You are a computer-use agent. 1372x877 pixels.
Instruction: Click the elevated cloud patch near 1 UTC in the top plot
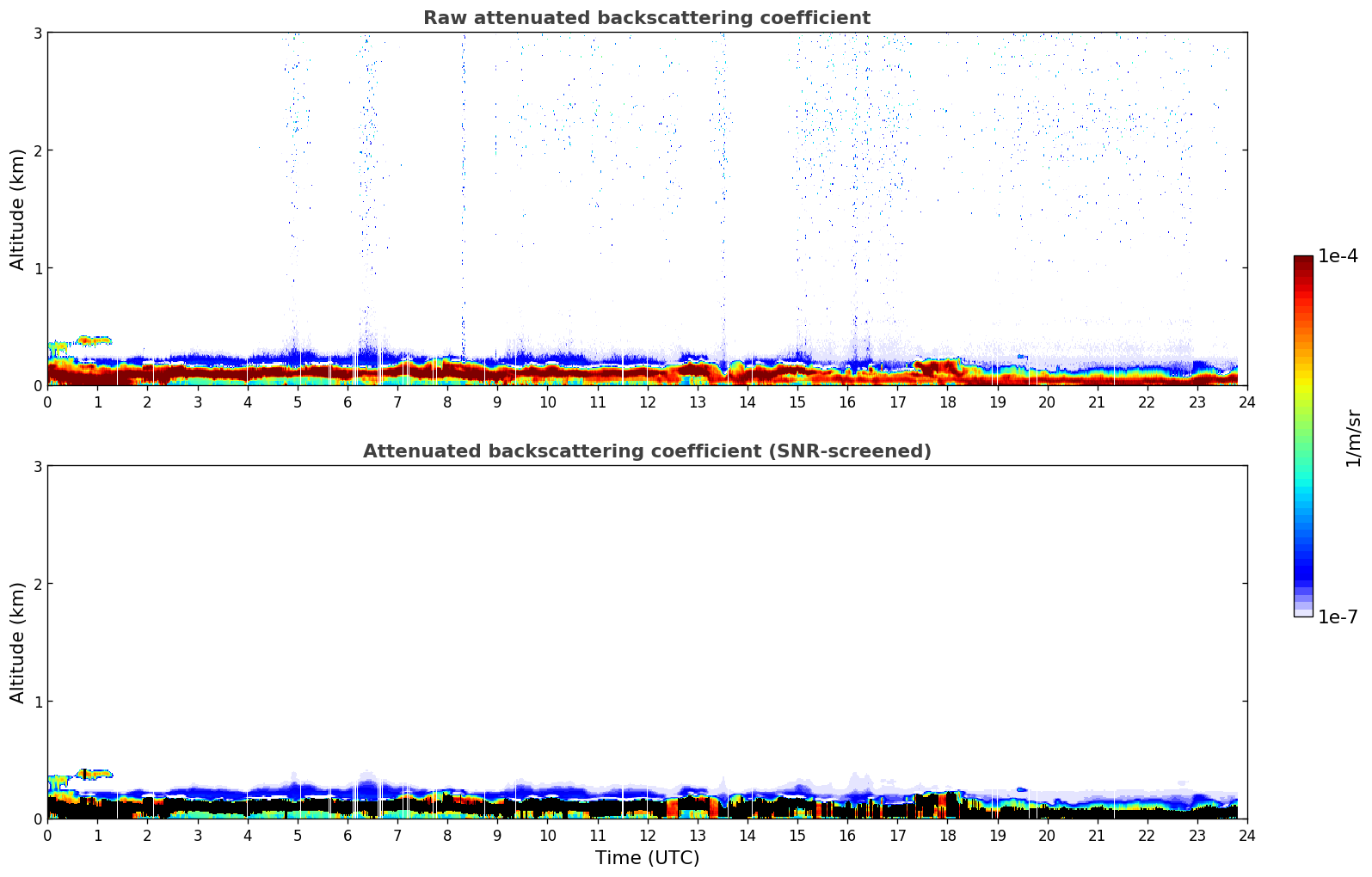tap(90, 340)
